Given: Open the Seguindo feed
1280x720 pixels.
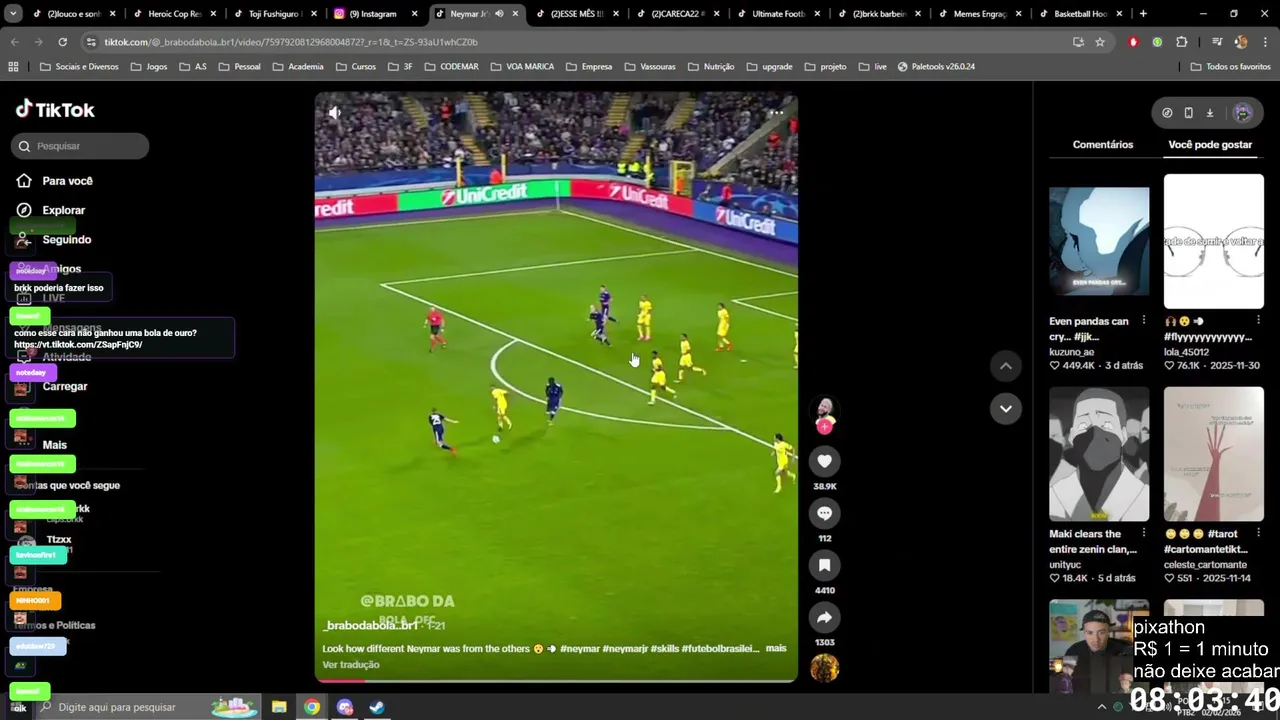Looking at the screenshot, I should pyautogui.click(x=55, y=240).
